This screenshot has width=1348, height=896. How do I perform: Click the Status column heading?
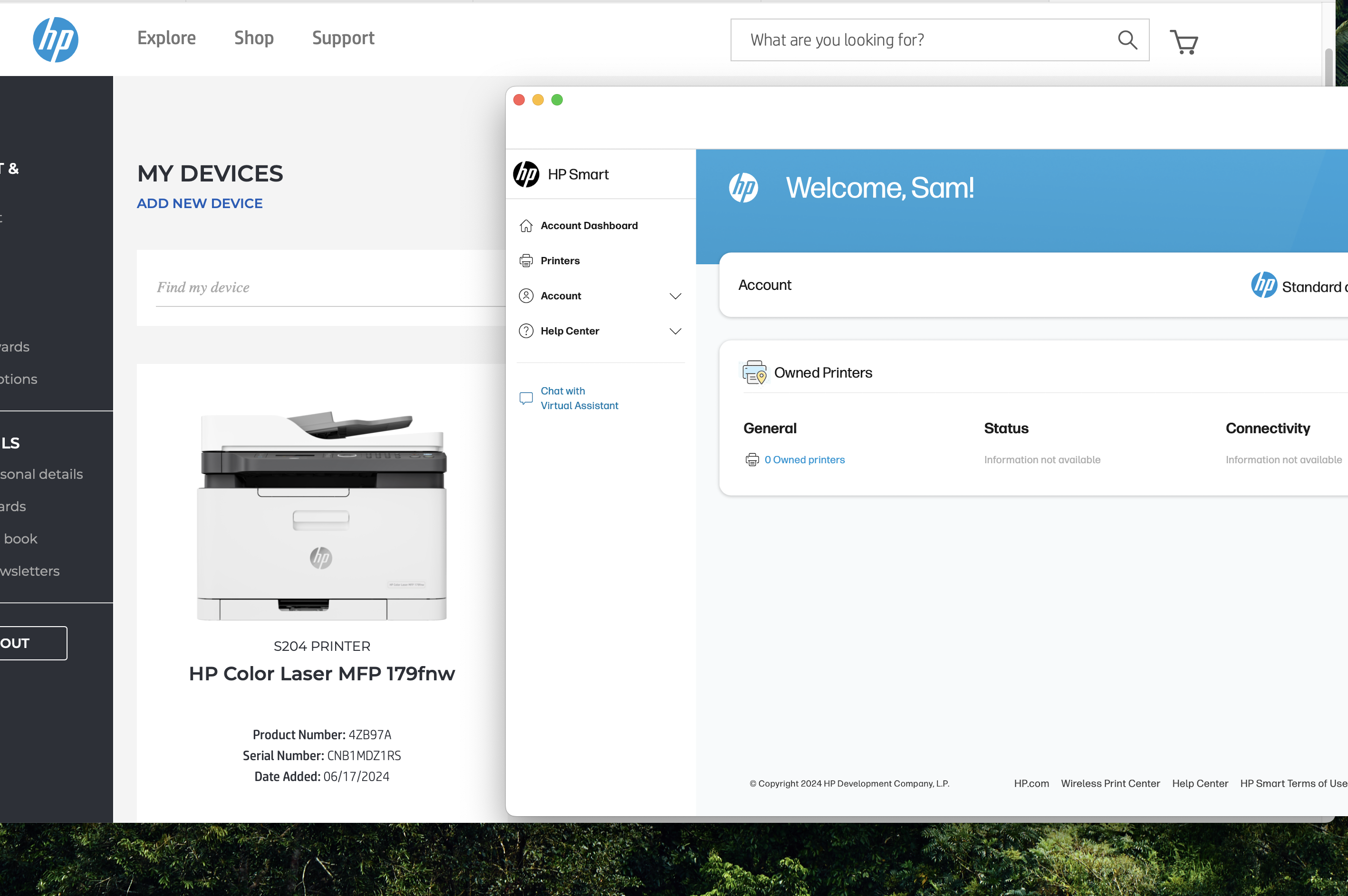pyautogui.click(x=1006, y=428)
